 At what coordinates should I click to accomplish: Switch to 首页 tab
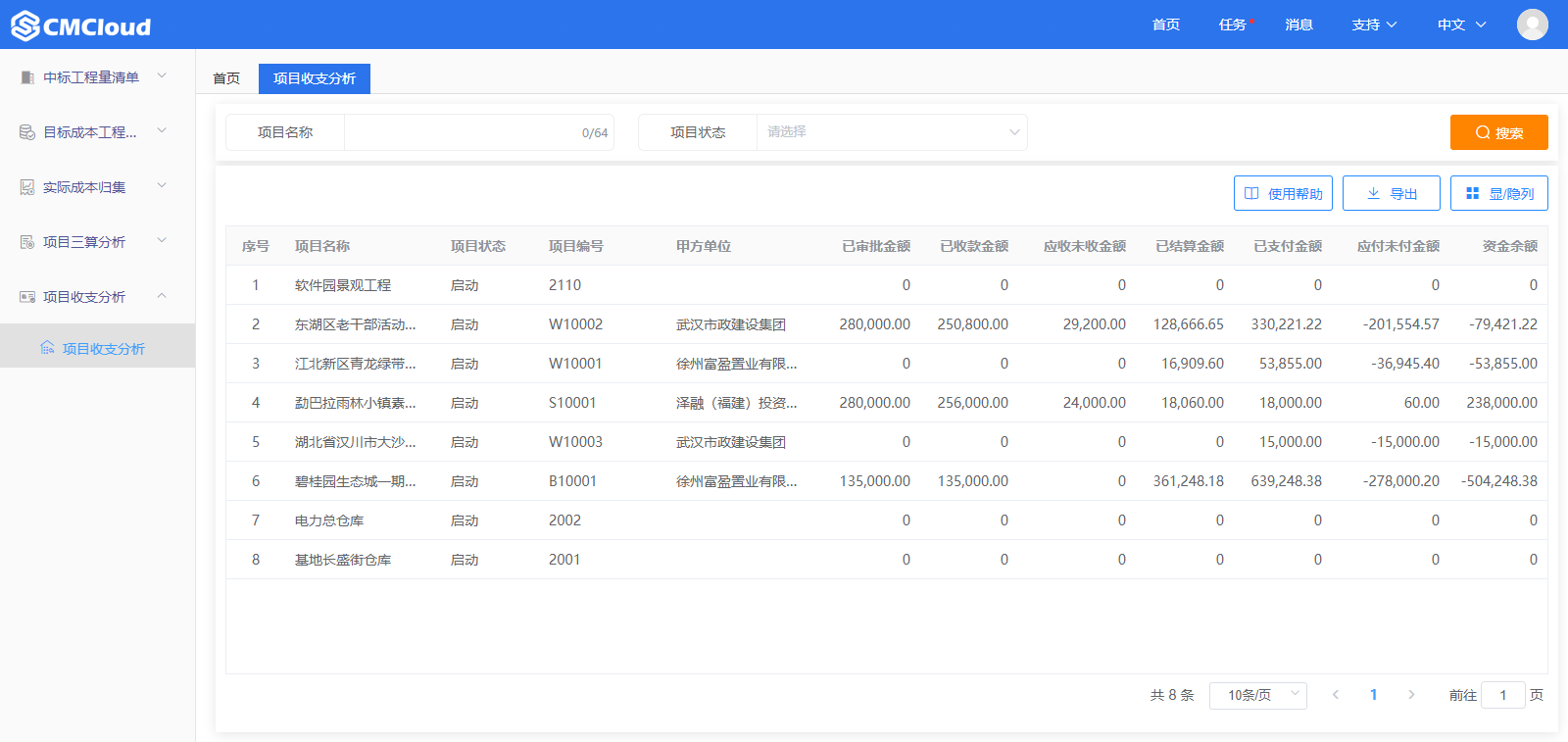[226, 78]
